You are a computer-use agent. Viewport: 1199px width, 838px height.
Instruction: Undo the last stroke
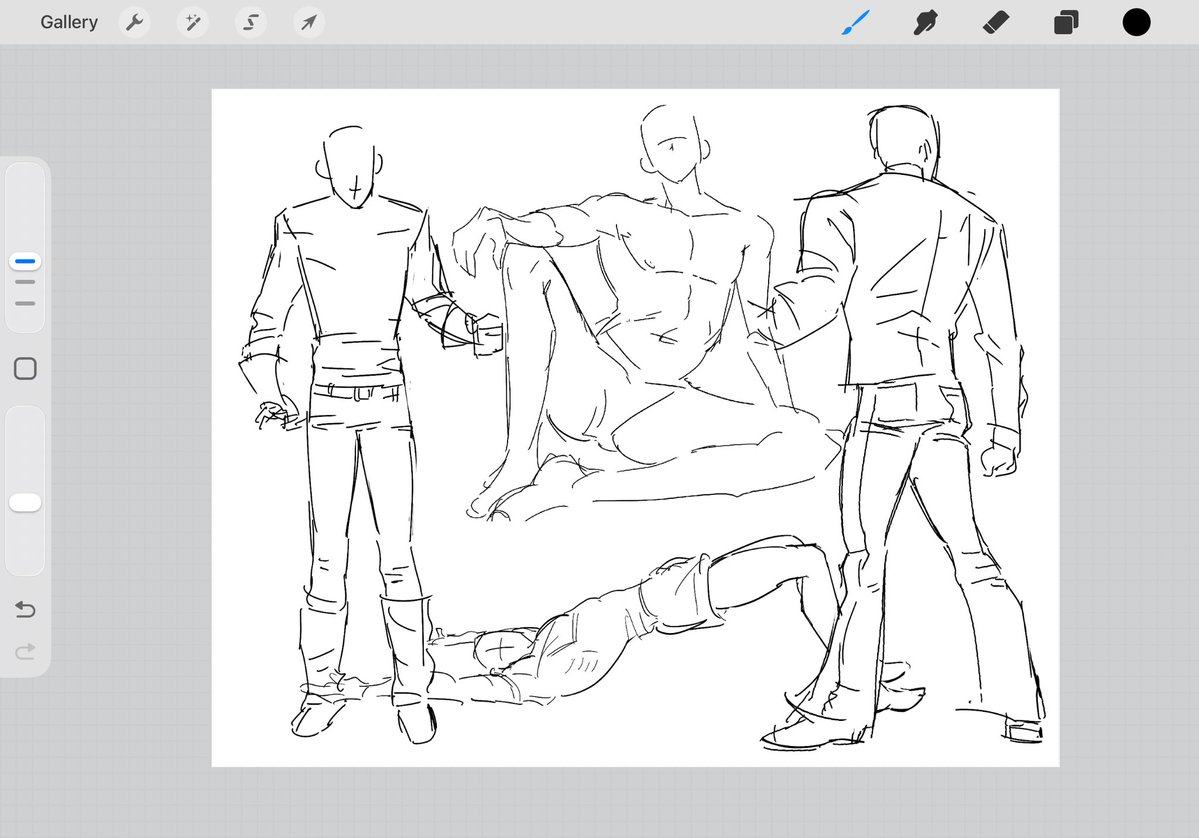tap(25, 609)
